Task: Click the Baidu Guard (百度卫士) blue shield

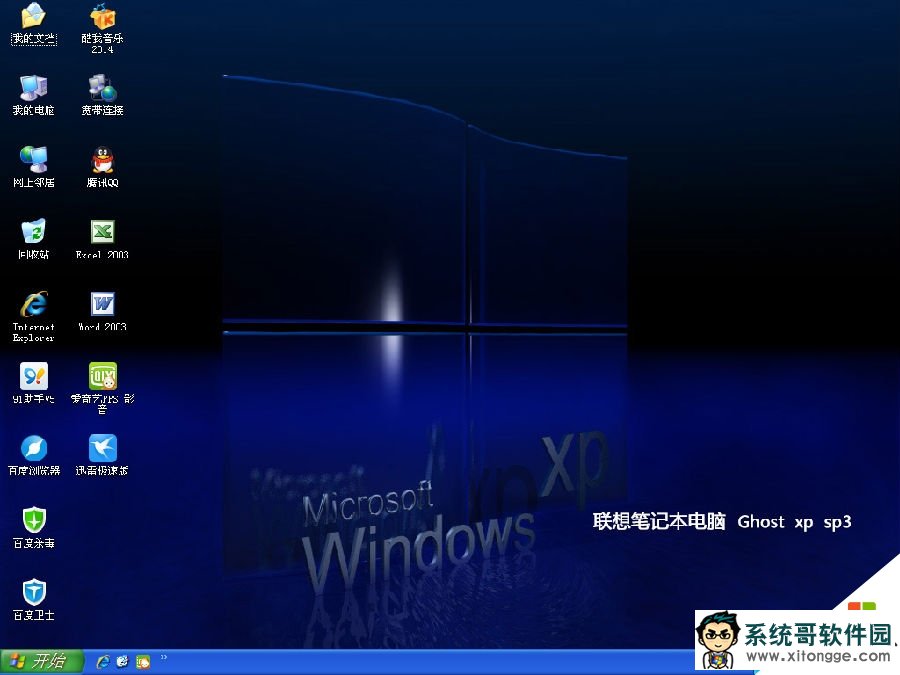Action: coord(33,592)
